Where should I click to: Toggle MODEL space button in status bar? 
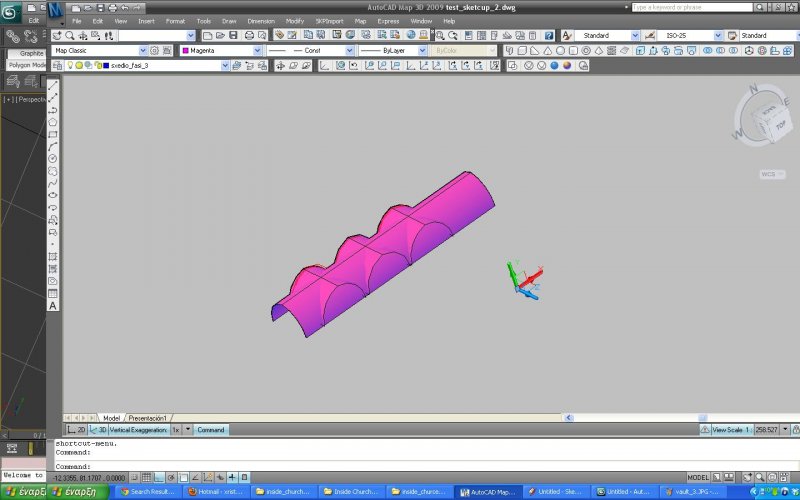pos(699,477)
